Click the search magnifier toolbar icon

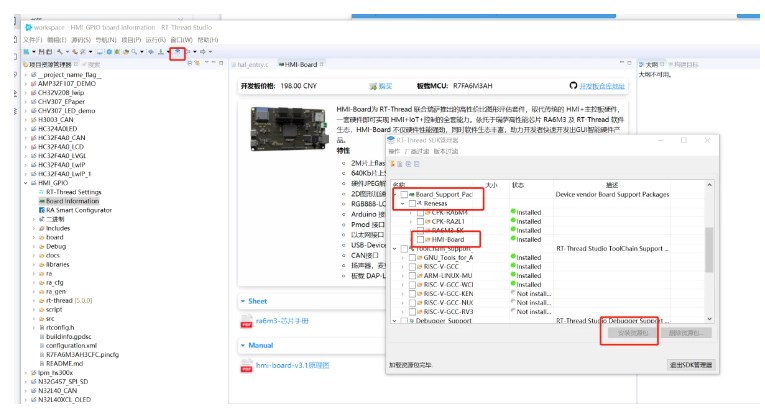coord(134,52)
